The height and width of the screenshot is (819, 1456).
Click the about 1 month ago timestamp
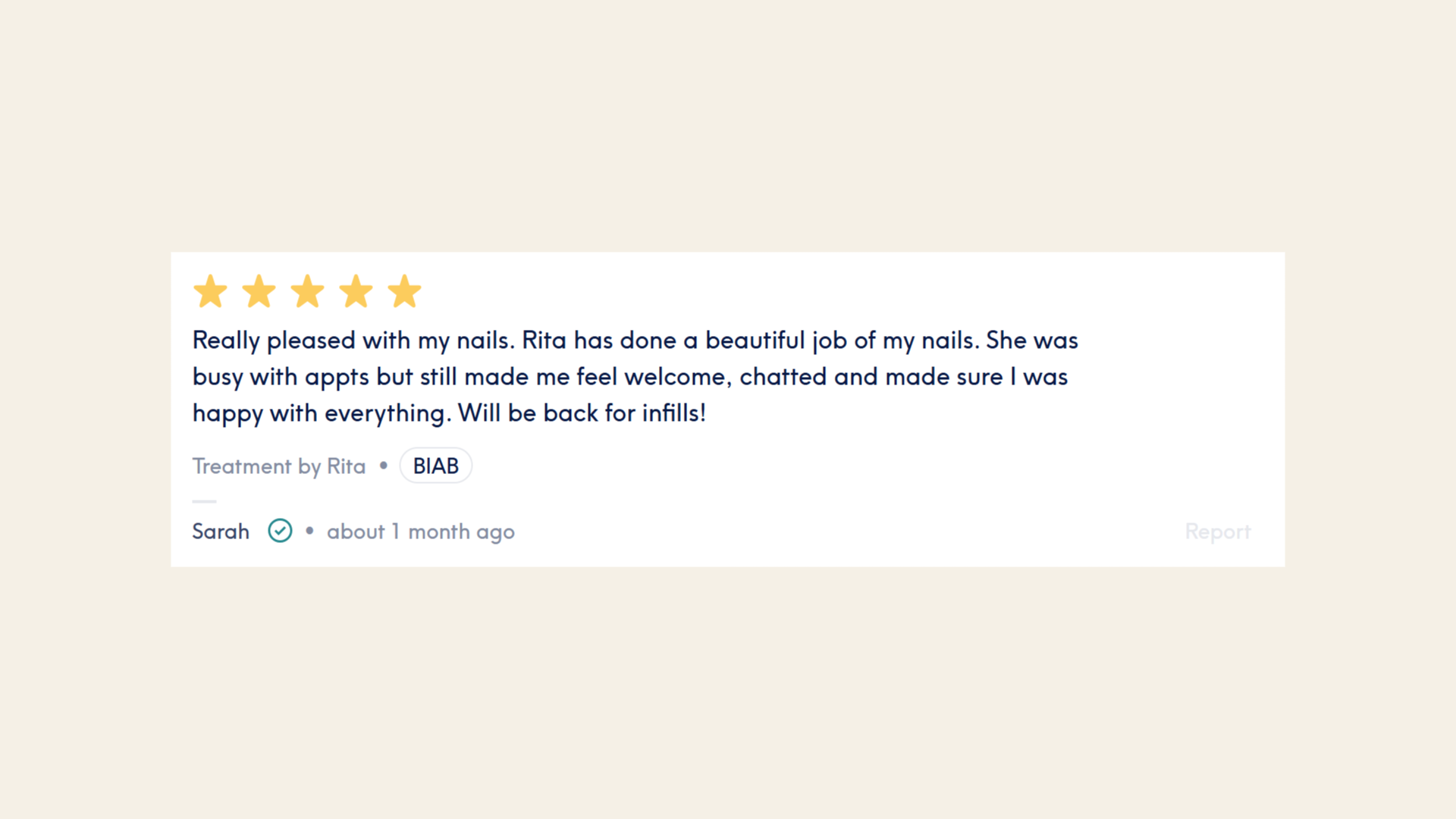pos(421,532)
